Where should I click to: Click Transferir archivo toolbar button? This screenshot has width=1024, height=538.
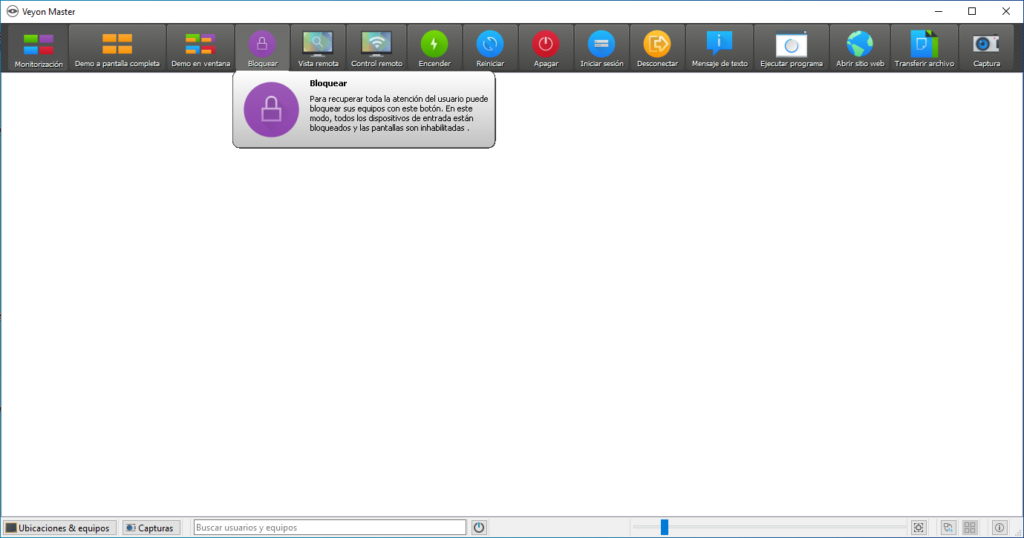pyautogui.click(x=924, y=48)
